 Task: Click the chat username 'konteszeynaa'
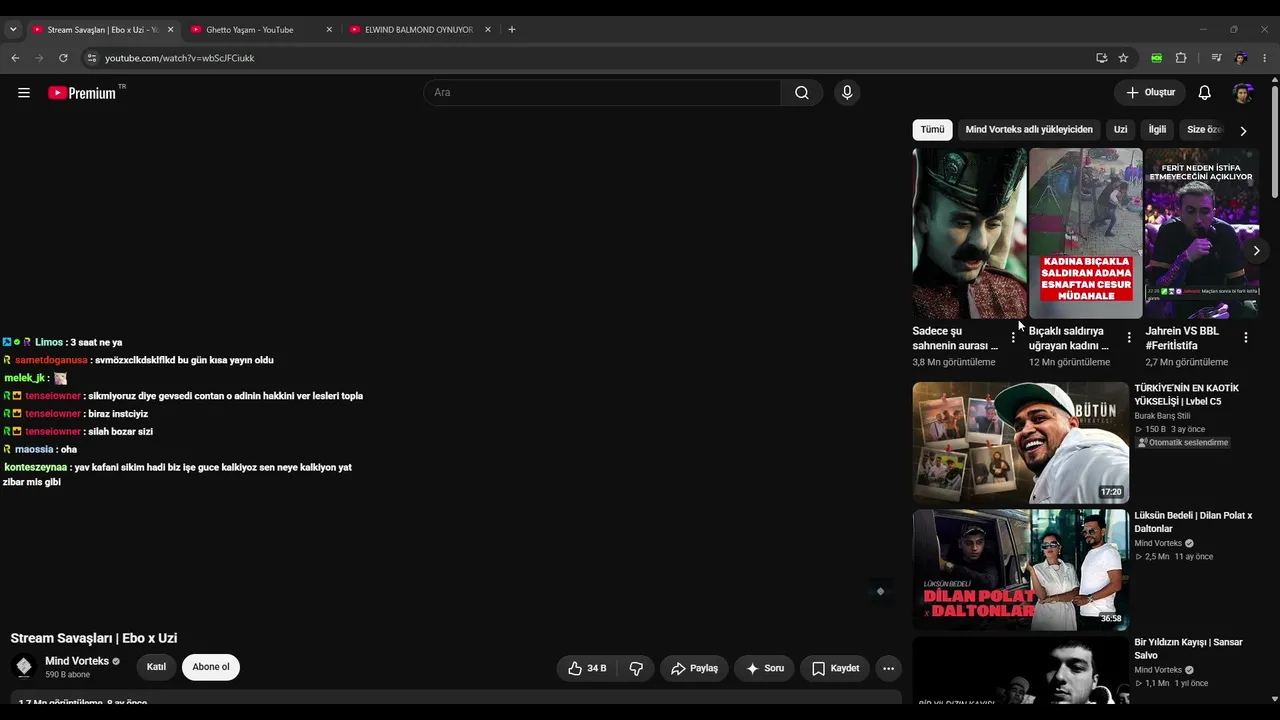[x=36, y=467]
